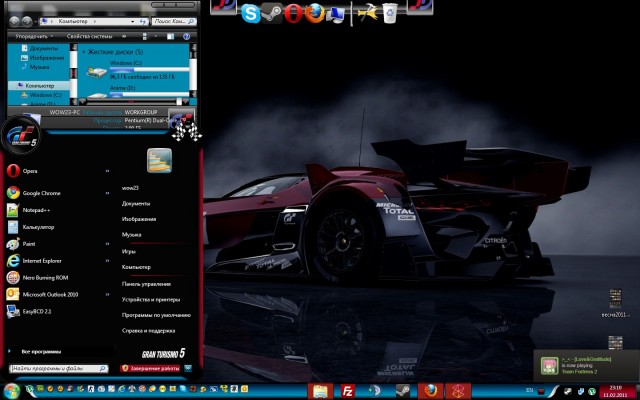This screenshot has width=640, height=400.
Task: Click Explorer horizontal scrollbar
Action: tap(133, 101)
